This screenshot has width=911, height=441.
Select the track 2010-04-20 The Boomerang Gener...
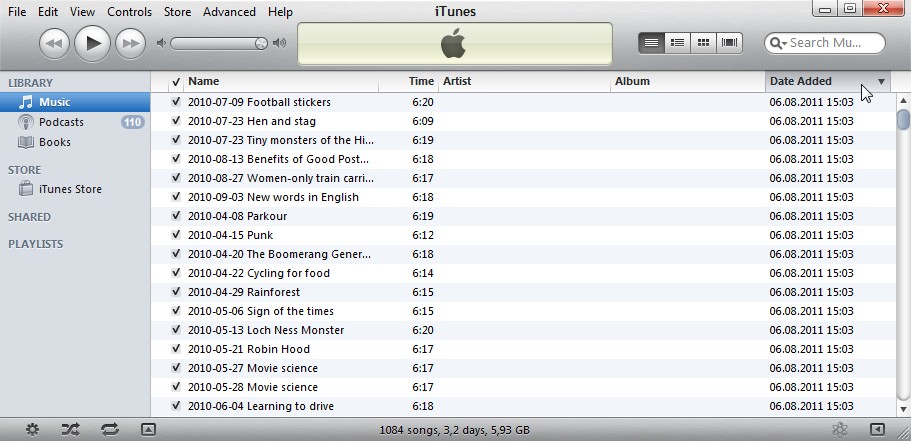pos(523,254)
